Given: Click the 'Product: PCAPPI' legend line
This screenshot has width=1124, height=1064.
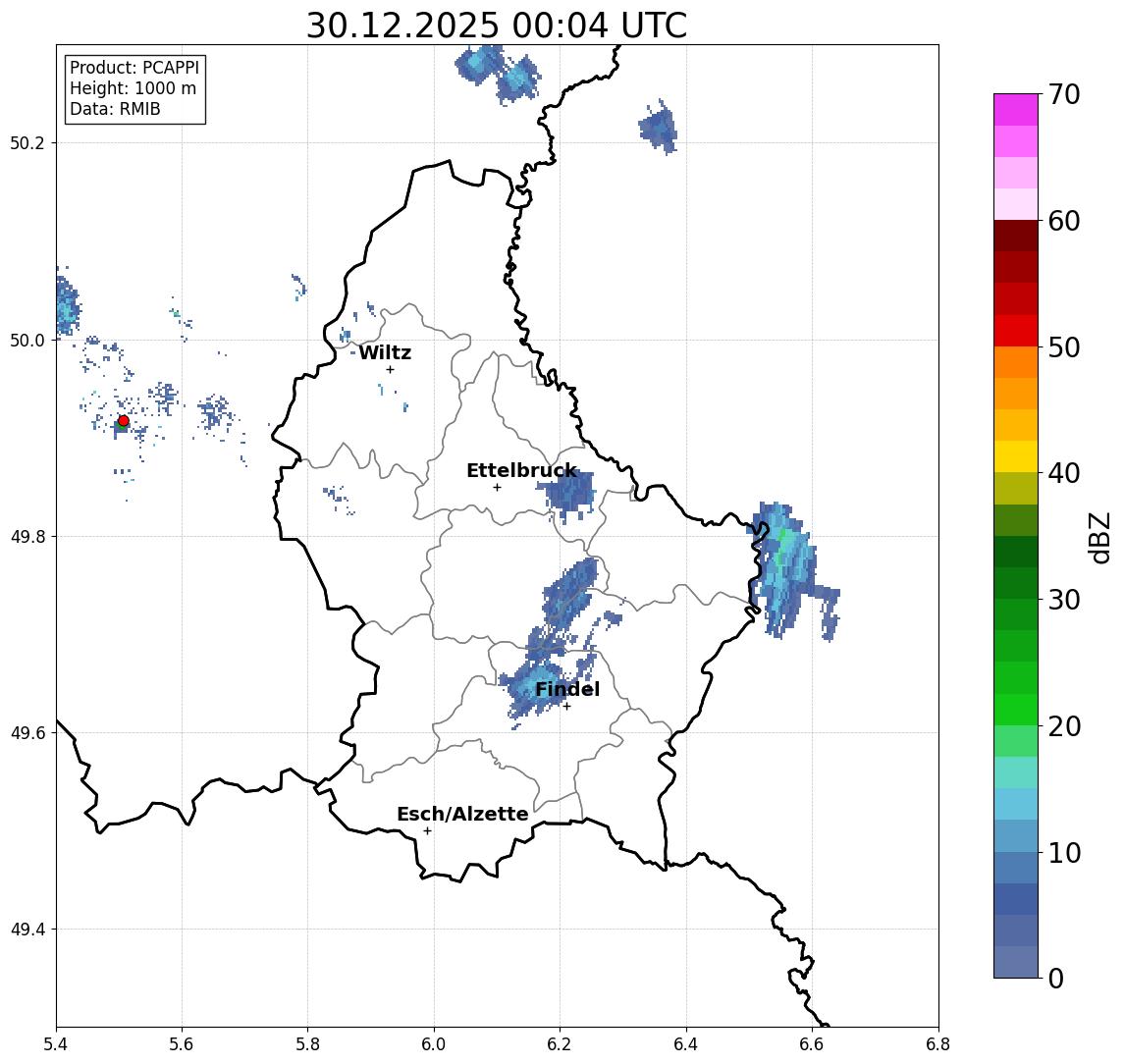Looking at the screenshot, I should tap(134, 68).
